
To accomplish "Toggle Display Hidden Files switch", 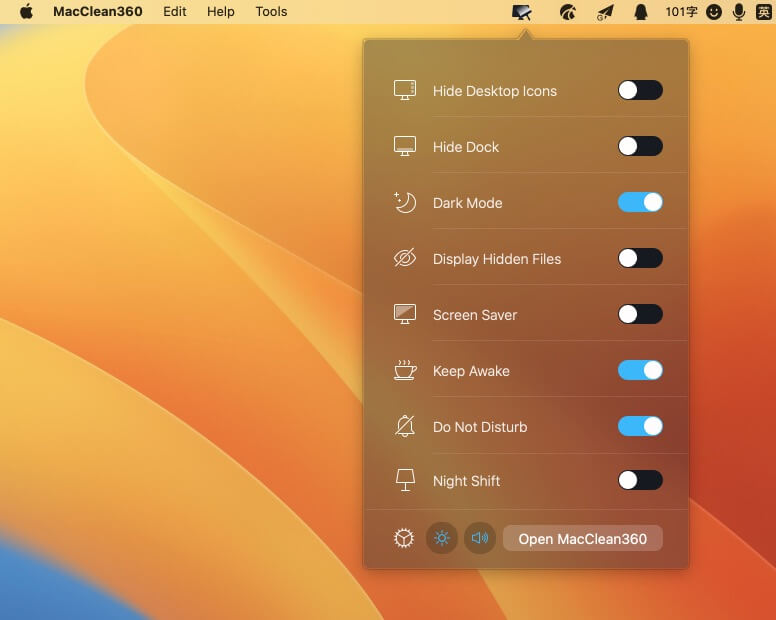I will pyautogui.click(x=640, y=258).
